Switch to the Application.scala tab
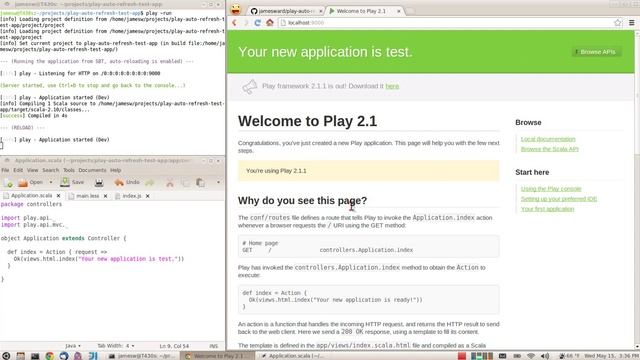The height and width of the screenshot is (360, 640). point(32,196)
